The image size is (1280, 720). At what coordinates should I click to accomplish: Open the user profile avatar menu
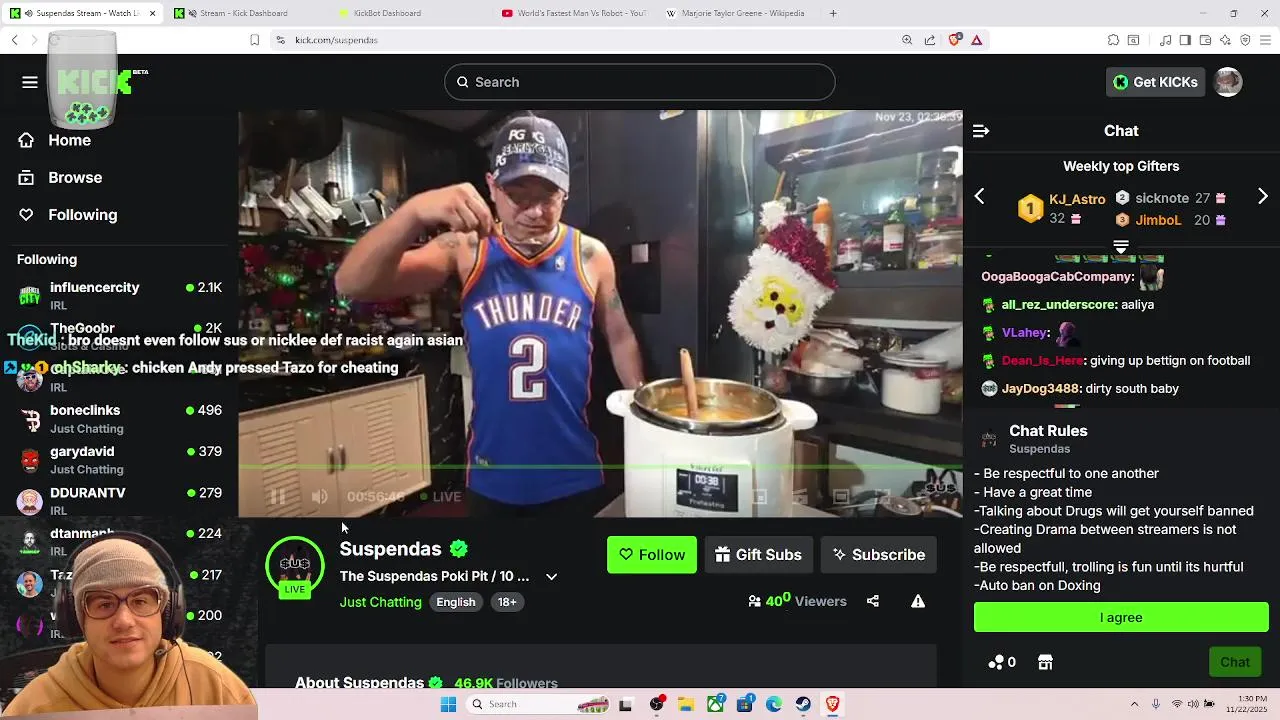[x=1228, y=82]
